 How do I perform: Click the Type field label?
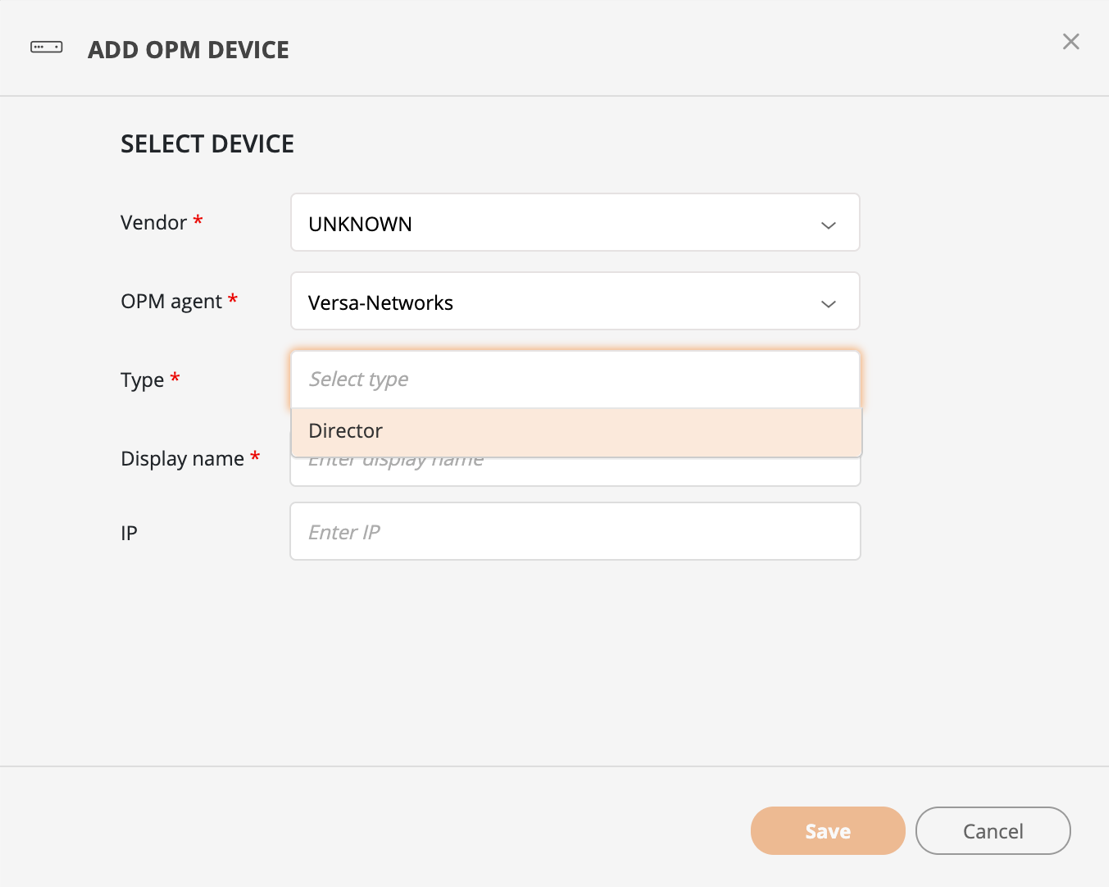[x=142, y=380]
